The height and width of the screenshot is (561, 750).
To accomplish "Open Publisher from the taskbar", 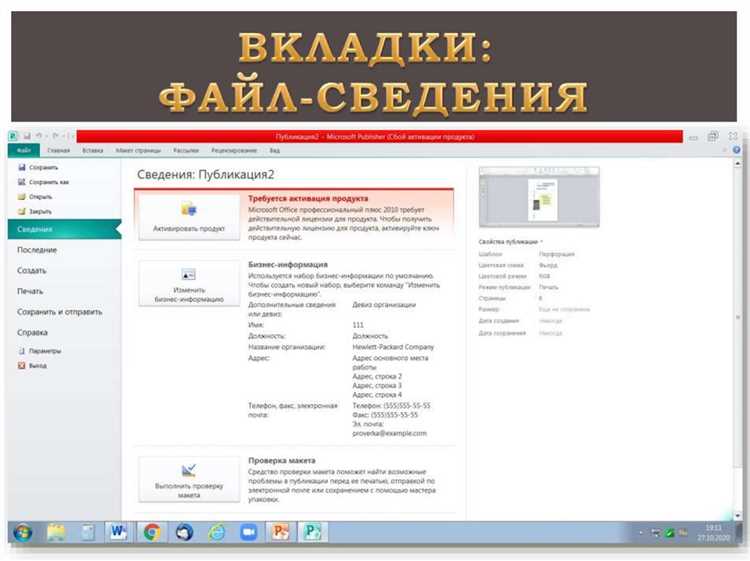I will point(313,532).
